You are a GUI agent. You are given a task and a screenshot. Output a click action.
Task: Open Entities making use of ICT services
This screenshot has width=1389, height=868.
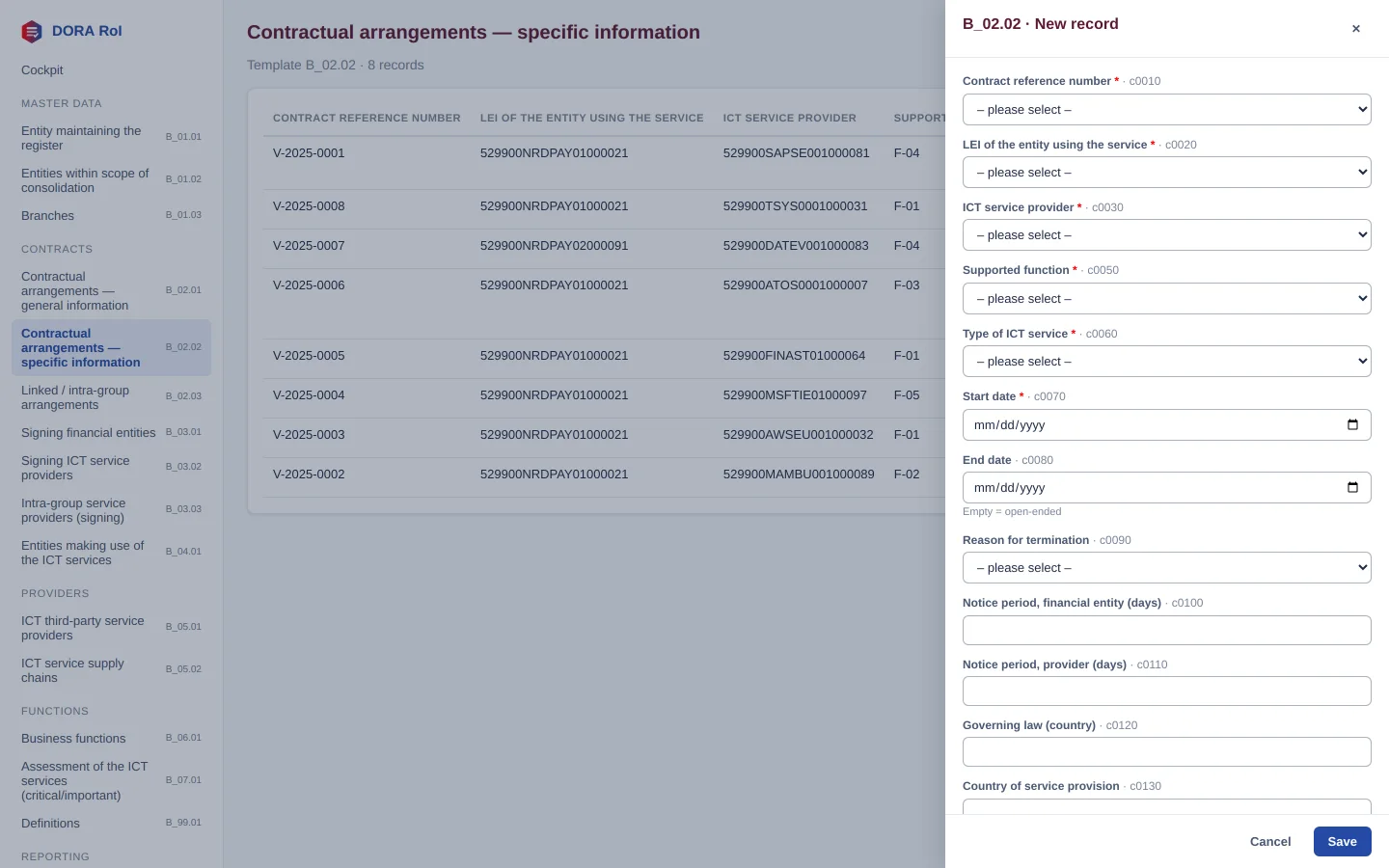(111, 553)
